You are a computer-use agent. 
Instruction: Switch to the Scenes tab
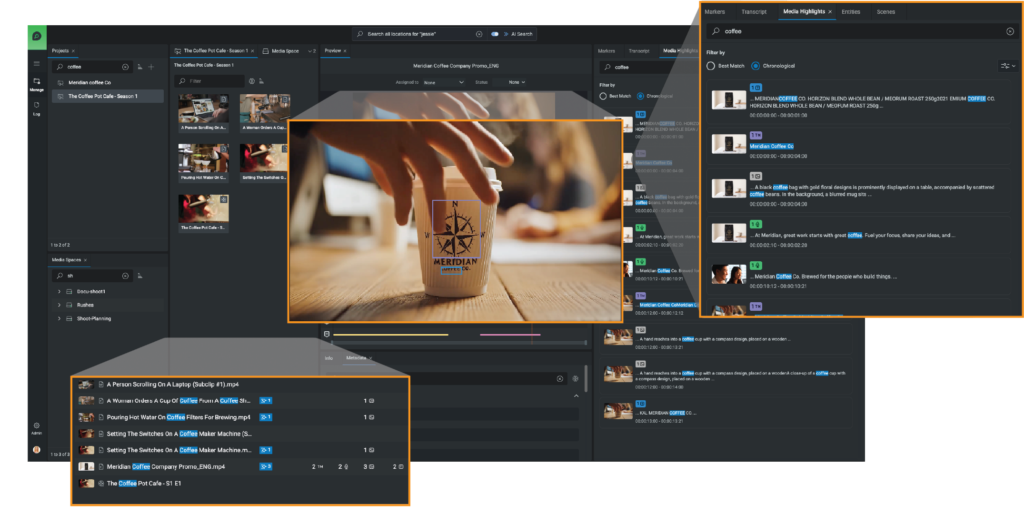tap(886, 12)
